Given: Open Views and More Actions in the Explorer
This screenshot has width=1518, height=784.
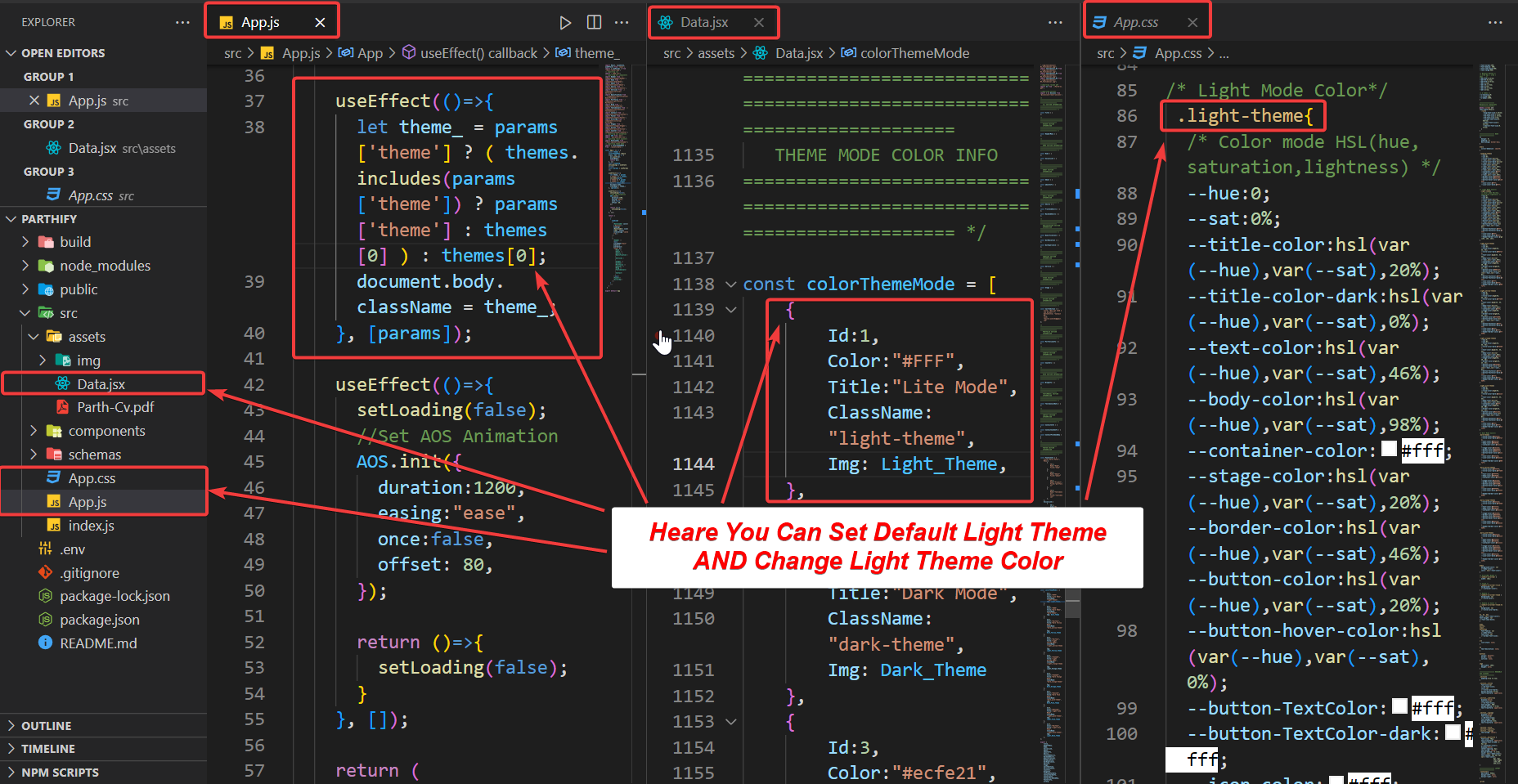Looking at the screenshot, I should click(x=182, y=22).
